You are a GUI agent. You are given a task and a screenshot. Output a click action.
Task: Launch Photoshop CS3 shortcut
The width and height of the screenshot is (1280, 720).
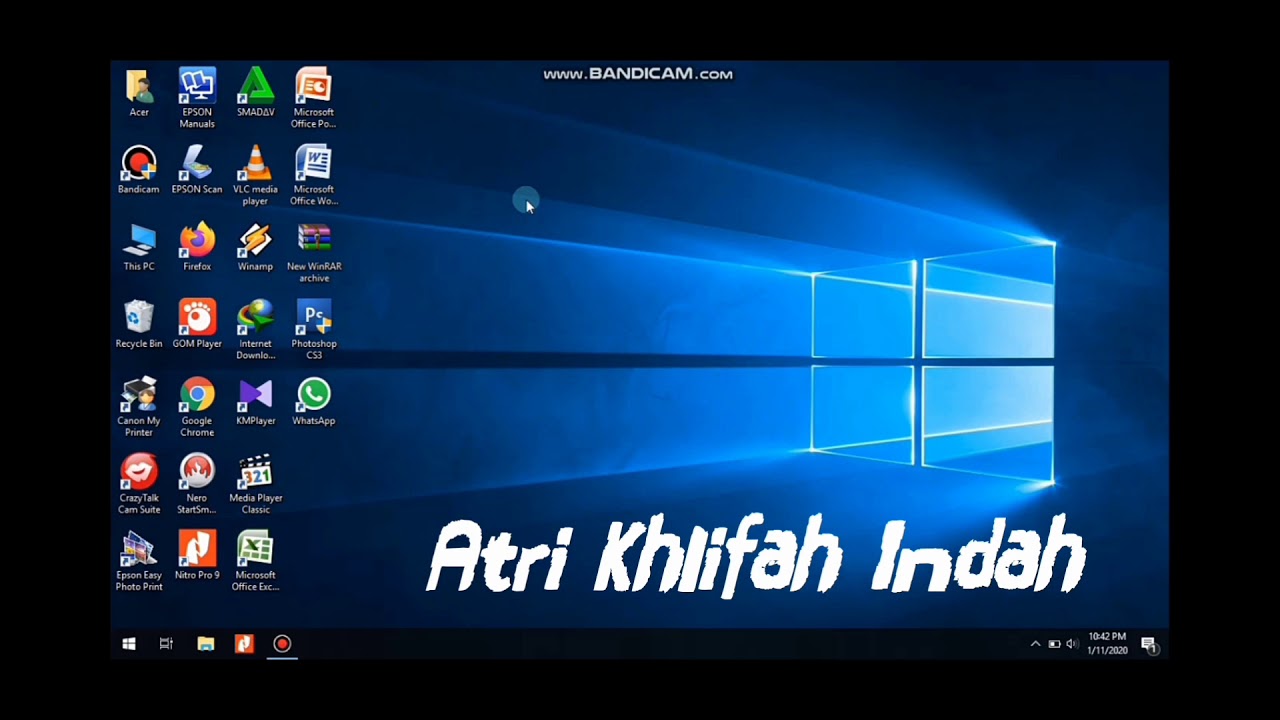[313, 330]
